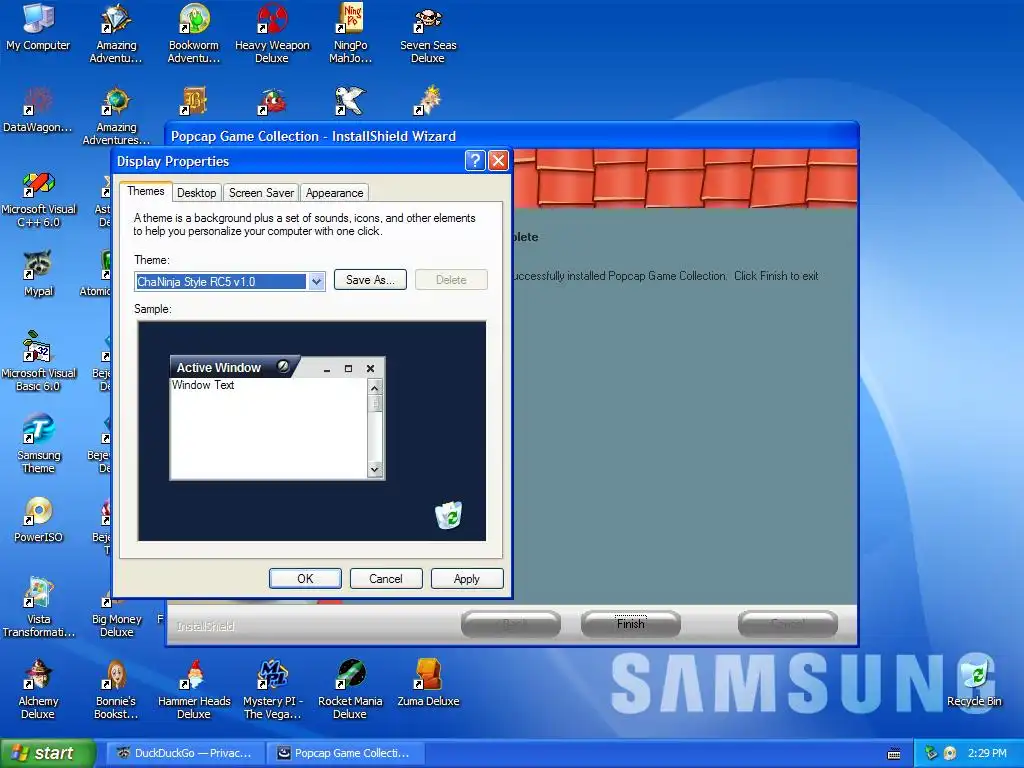Select the Microsoft Visual C++ 6.0 icon
Screen dimensions: 1024x768
[x=38, y=199]
